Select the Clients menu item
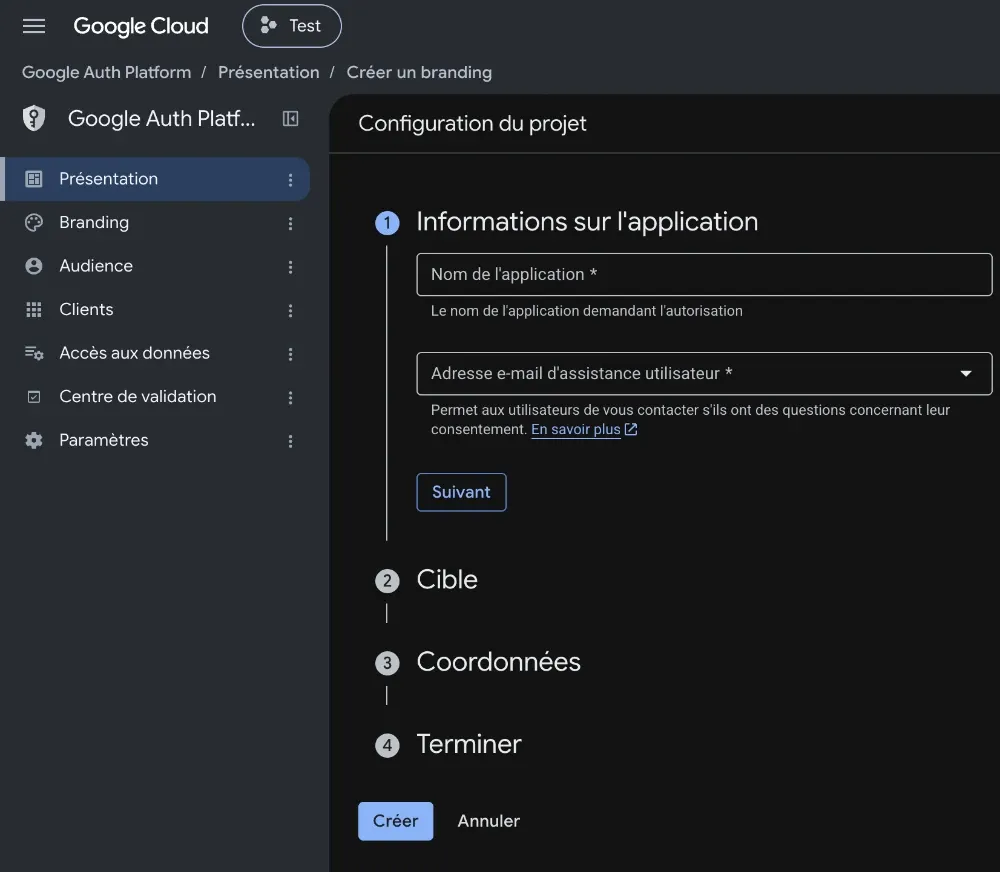Screen dimensions: 1000x872 tap(157, 309)
